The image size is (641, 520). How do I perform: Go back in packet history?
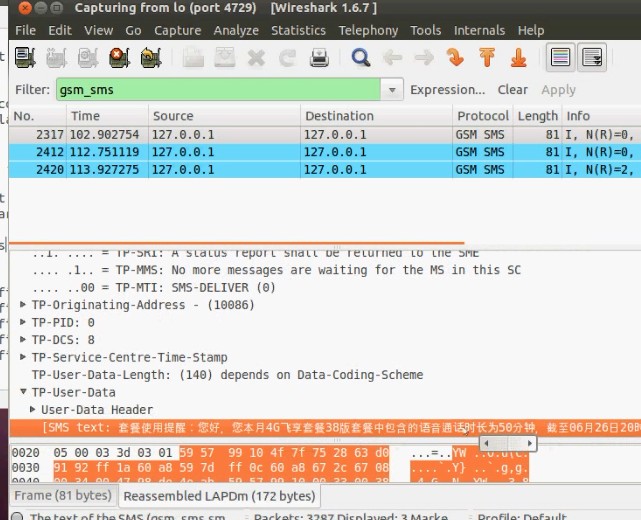pos(392,58)
